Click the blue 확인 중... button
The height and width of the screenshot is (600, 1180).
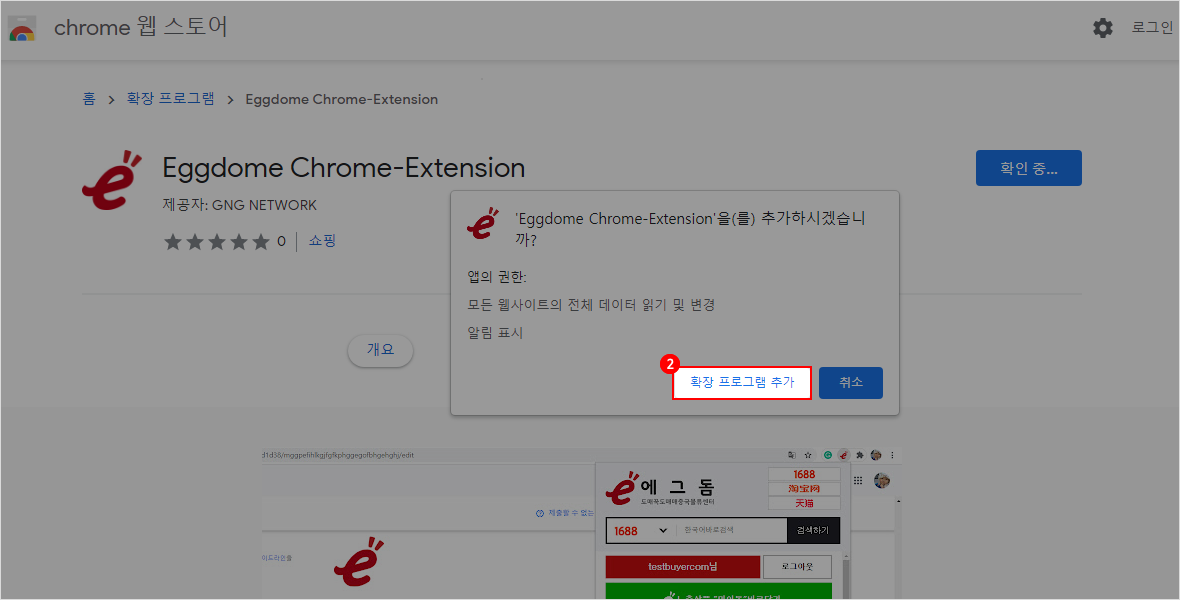click(1028, 168)
